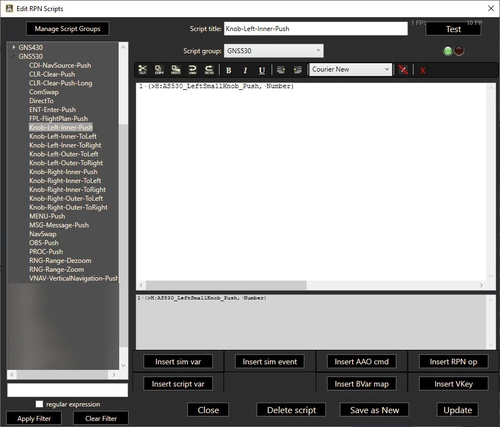Collapse the GNS530 tree group
500x427 pixels.
[14, 56]
